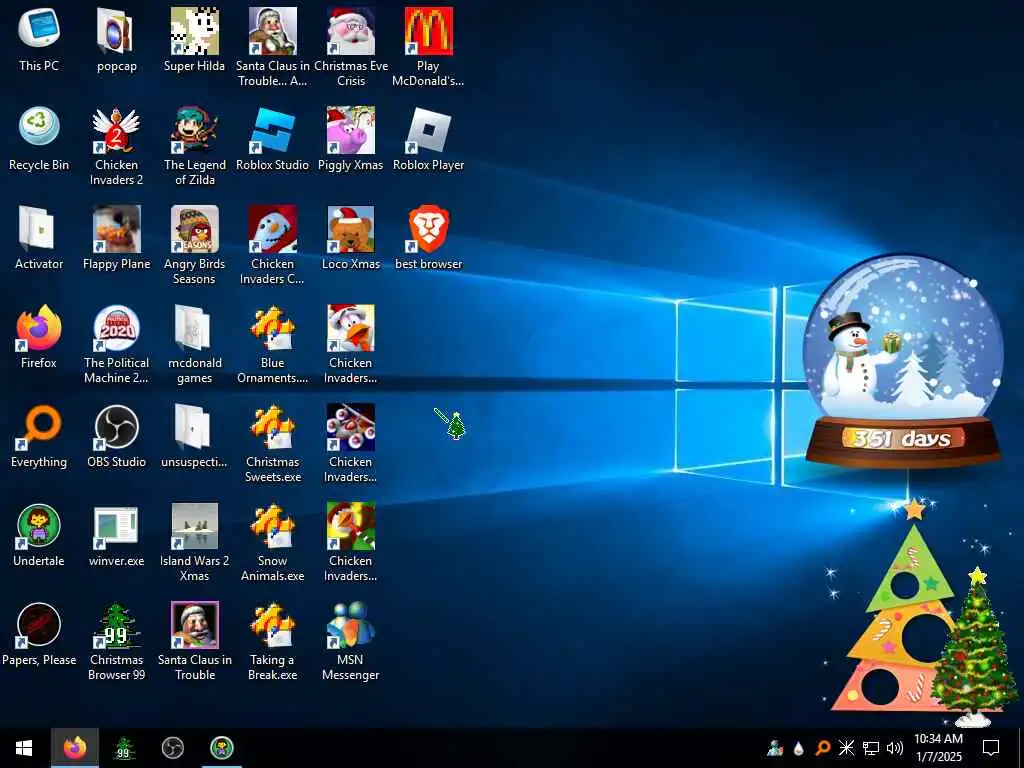
Task: Launch Island Wars 2 Xmas
Action: (x=194, y=542)
